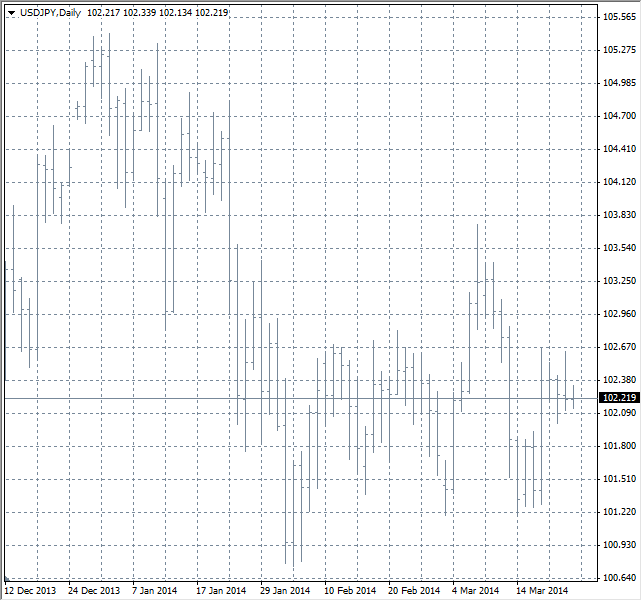Click the current price label 102.219

(620, 398)
